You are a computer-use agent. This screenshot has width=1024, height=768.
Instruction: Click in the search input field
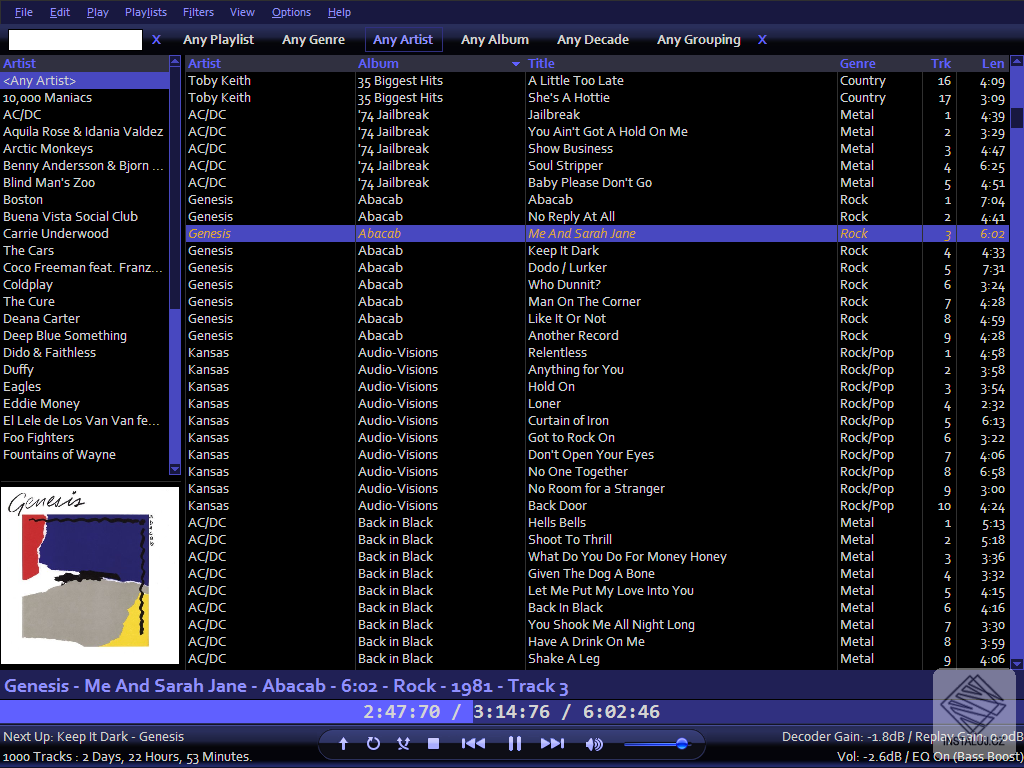(75, 40)
